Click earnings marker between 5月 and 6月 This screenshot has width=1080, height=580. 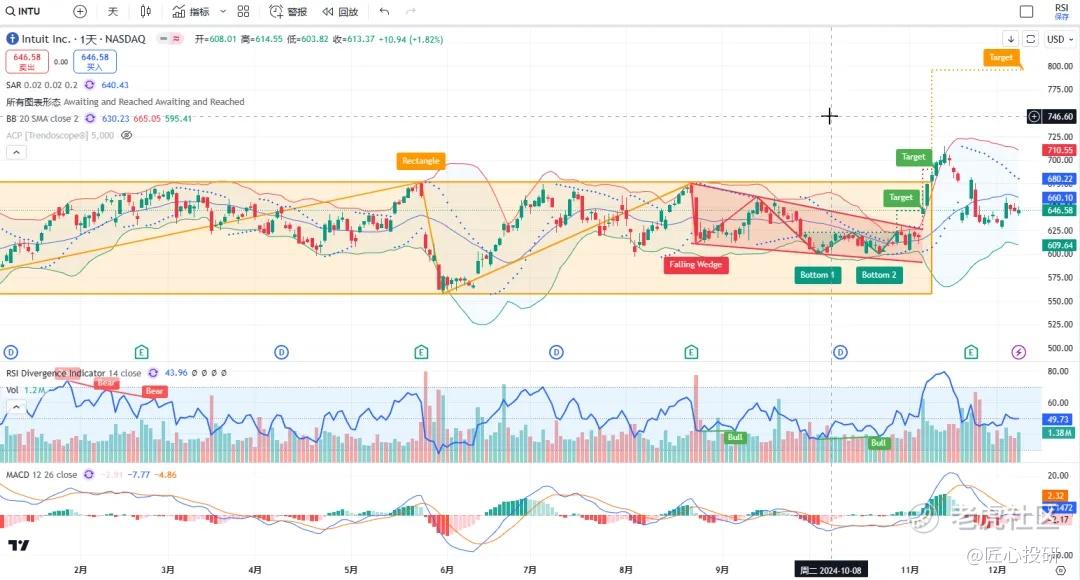pyautogui.click(x=422, y=352)
